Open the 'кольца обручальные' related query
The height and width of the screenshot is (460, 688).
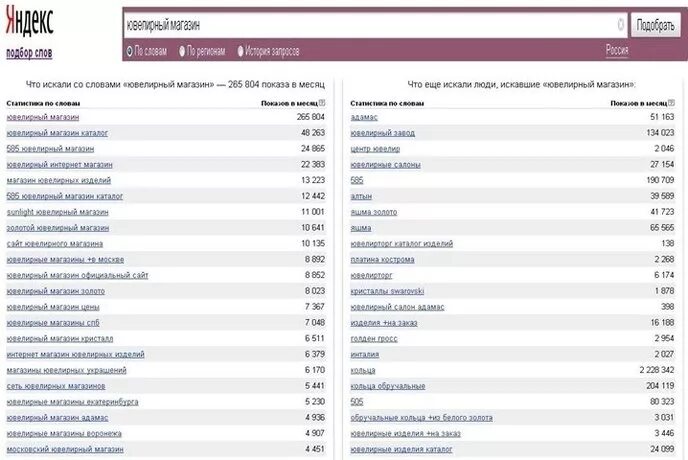point(388,386)
